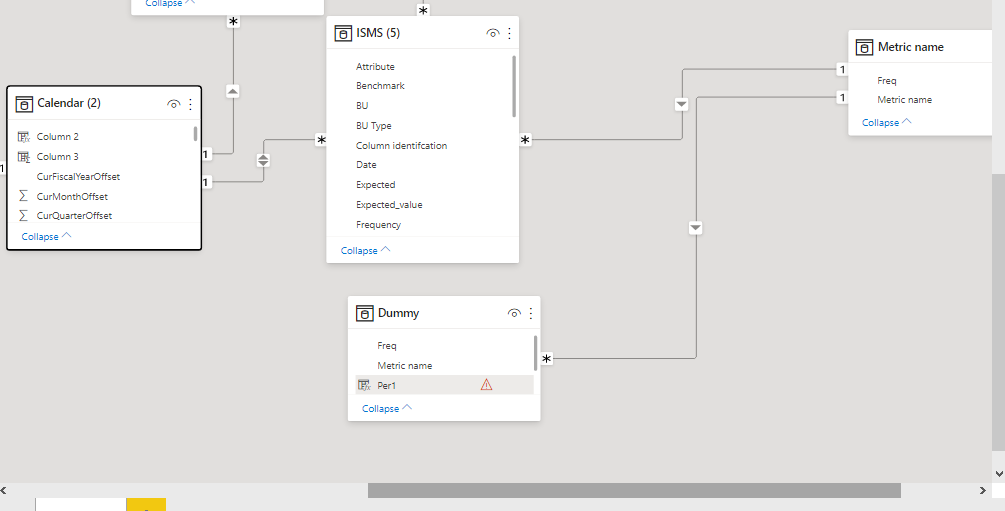Click the Calendar (2) field list scrollbar

coord(195,133)
